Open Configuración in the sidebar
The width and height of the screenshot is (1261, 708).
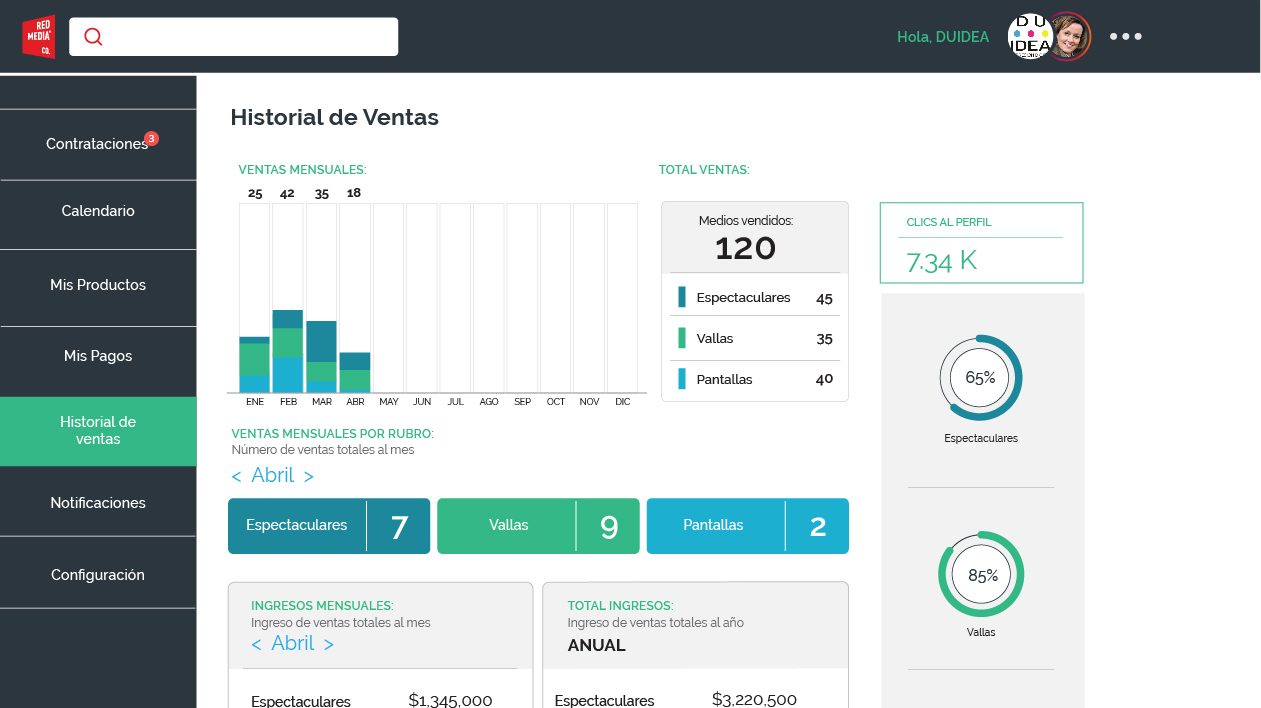click(x=98, y=575)
